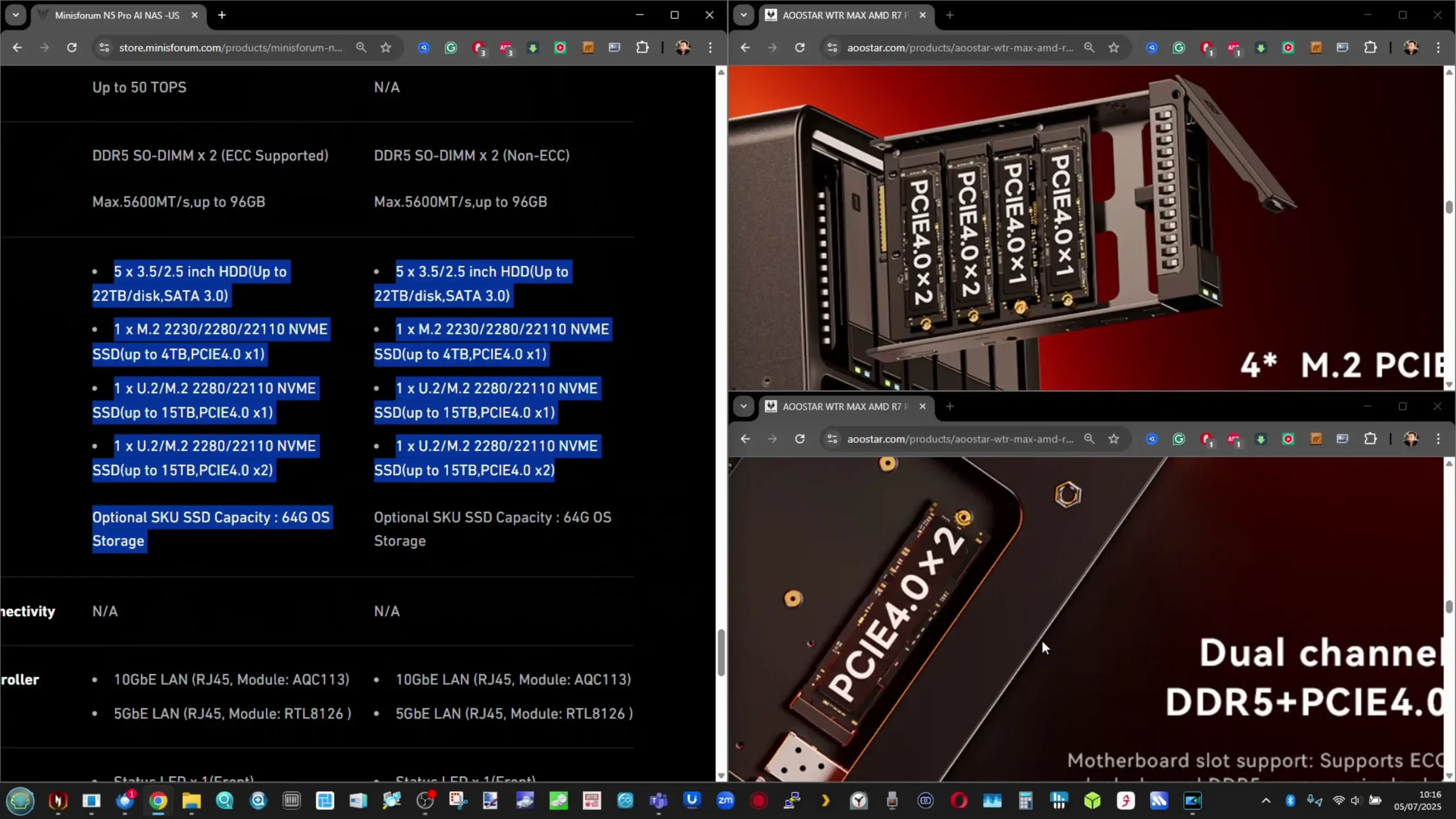Click the zoom magnifier in bottom AOOSTAR address bar
This screenshot has height=819, width=1456.
pos(1089,439)
